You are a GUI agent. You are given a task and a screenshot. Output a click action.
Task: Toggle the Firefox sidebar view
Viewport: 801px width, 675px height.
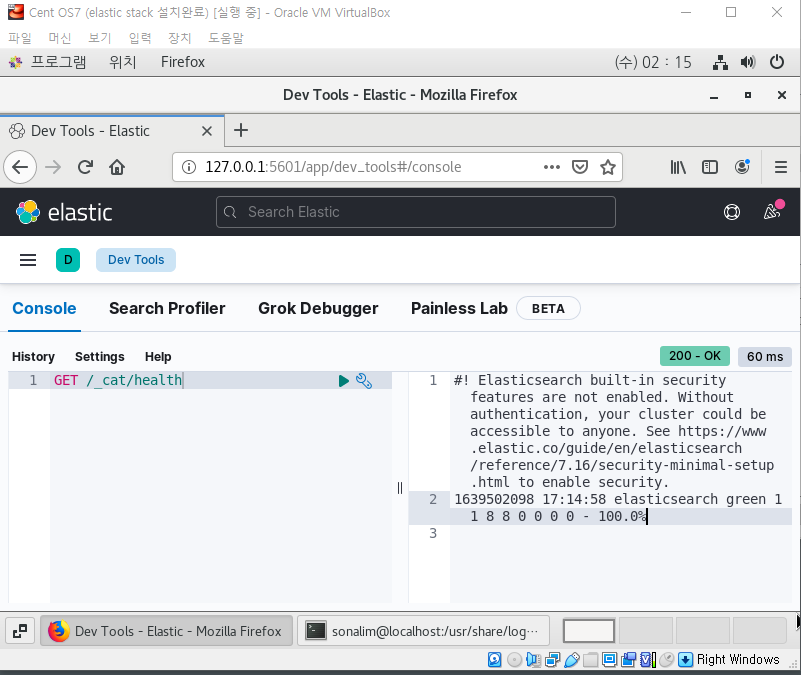[710, 167]
